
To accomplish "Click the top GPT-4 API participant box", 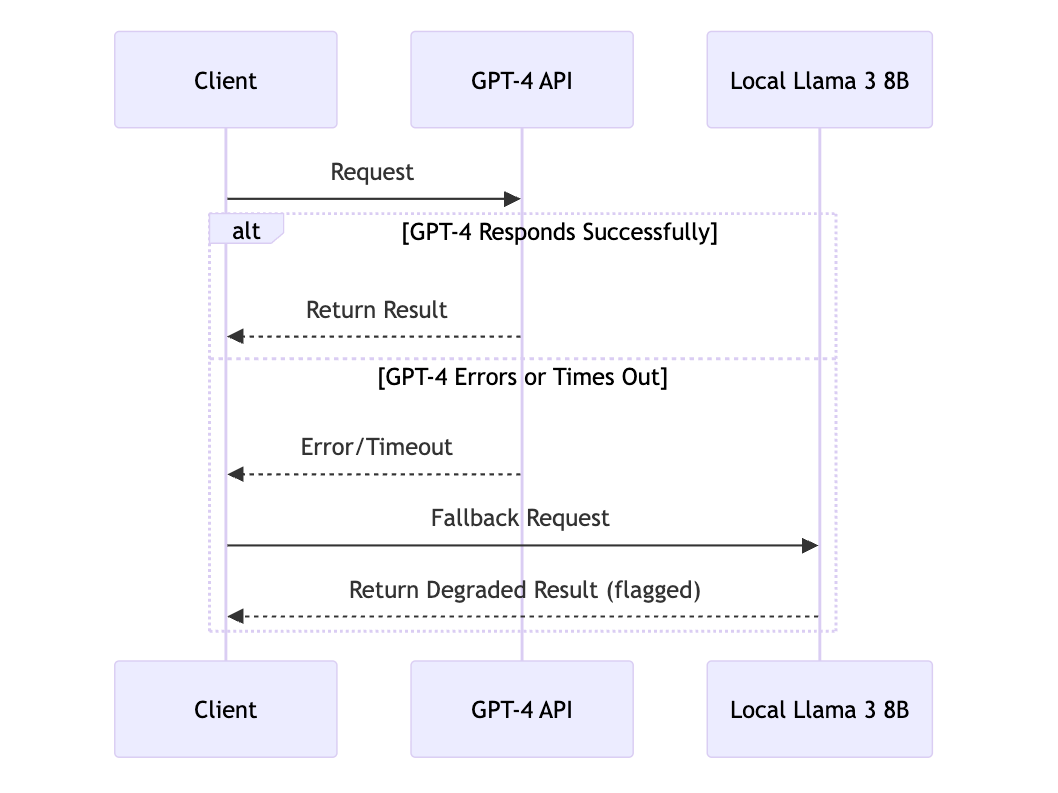I will pyautogui.click(x=522, y=80).
